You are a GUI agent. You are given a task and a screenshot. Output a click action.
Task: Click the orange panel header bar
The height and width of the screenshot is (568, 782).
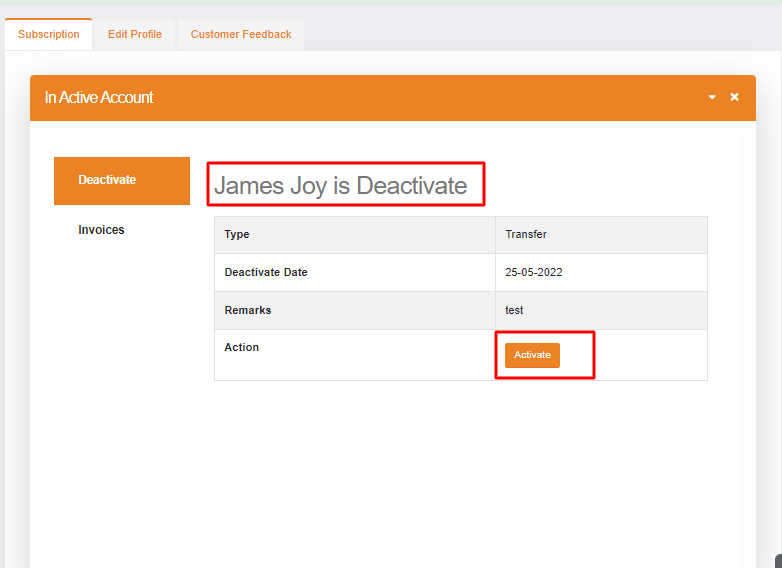point(400,98)
